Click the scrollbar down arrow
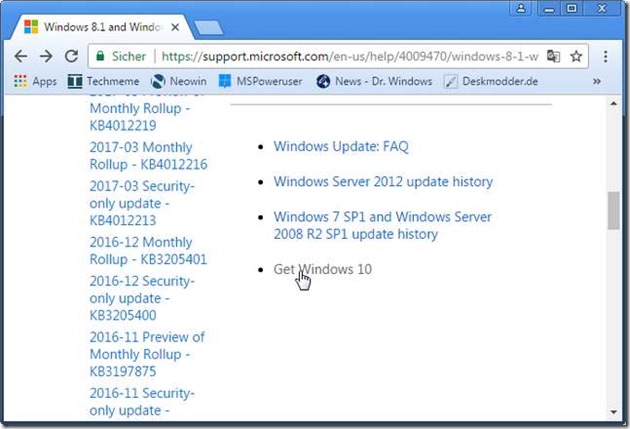 (x=614, y=412)
